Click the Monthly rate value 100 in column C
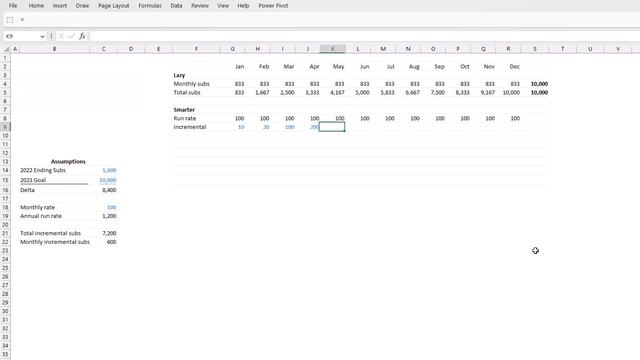 click(111, 207)
